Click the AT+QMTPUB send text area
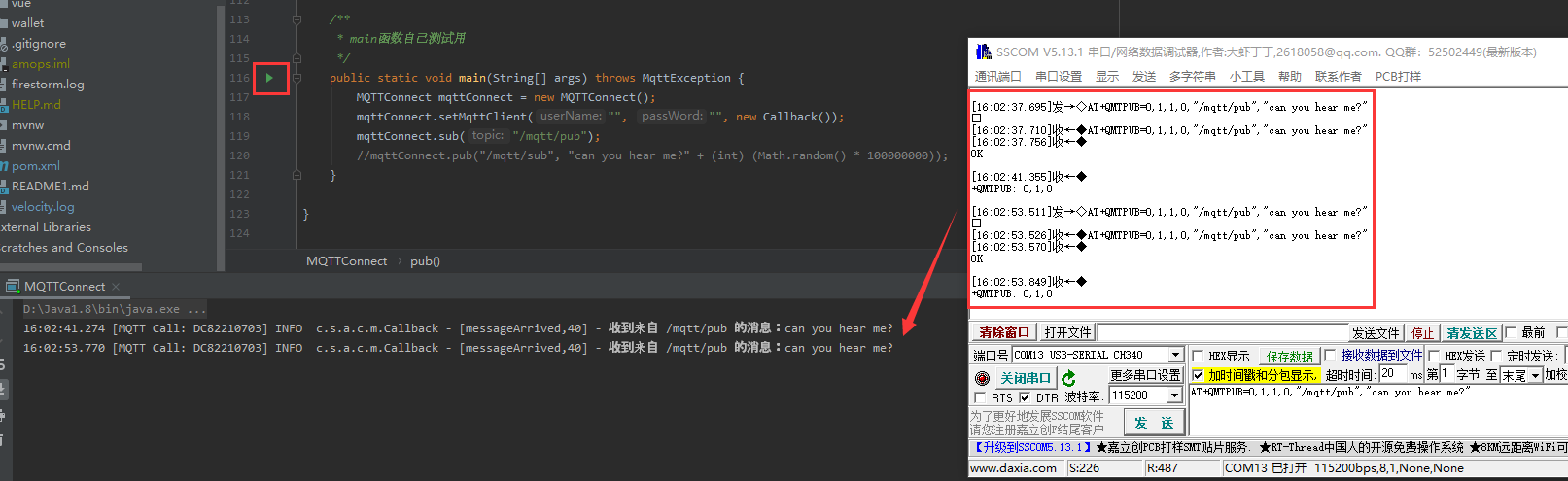 point(1377,411)
